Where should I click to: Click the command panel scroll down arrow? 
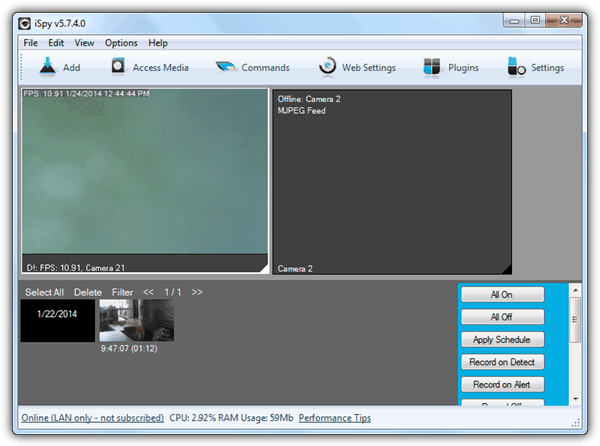[575, 399]
